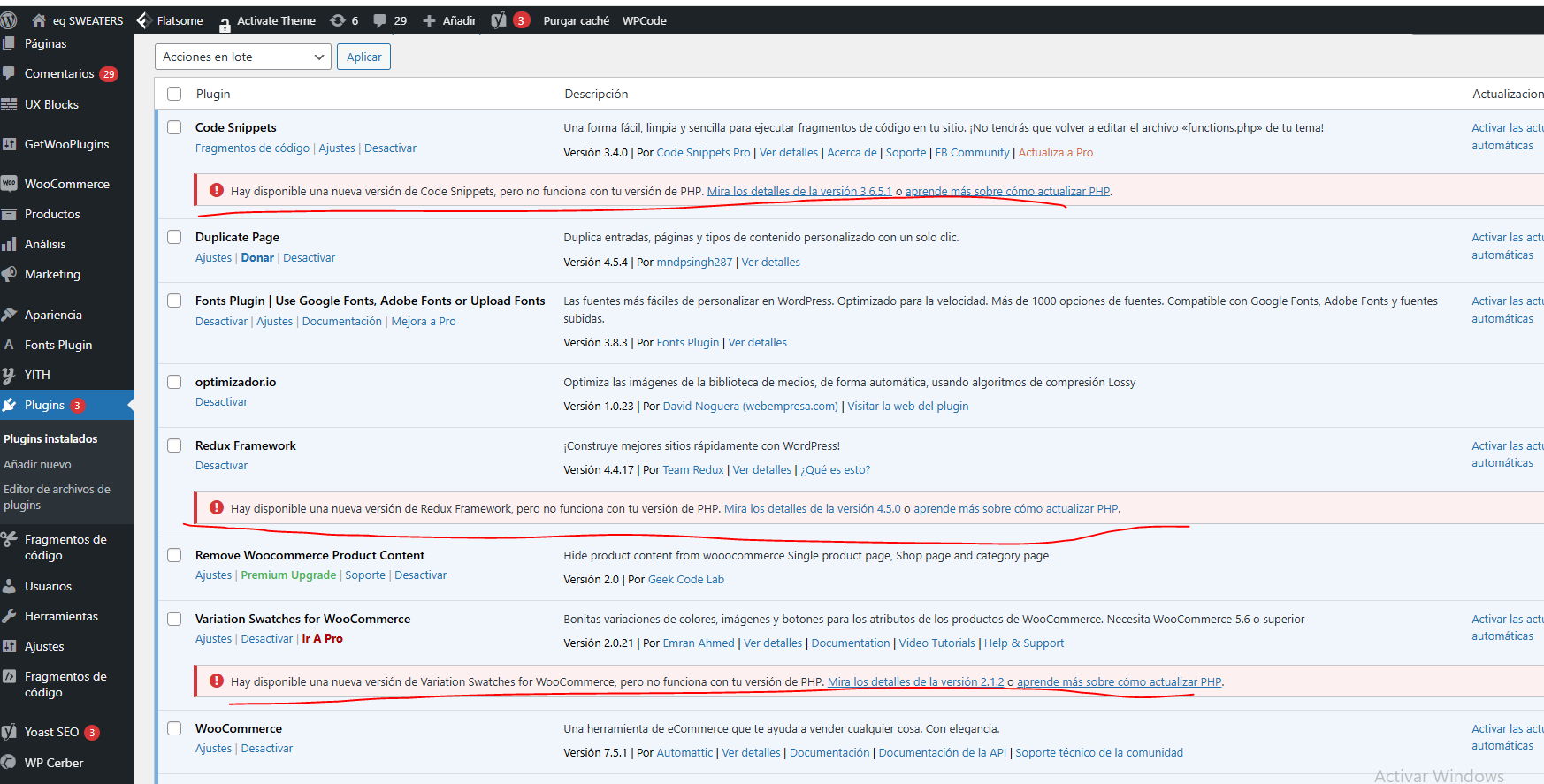Open WPCode in the admin bar
This screenshot has width=1544, height=784.
pos(644,20)
